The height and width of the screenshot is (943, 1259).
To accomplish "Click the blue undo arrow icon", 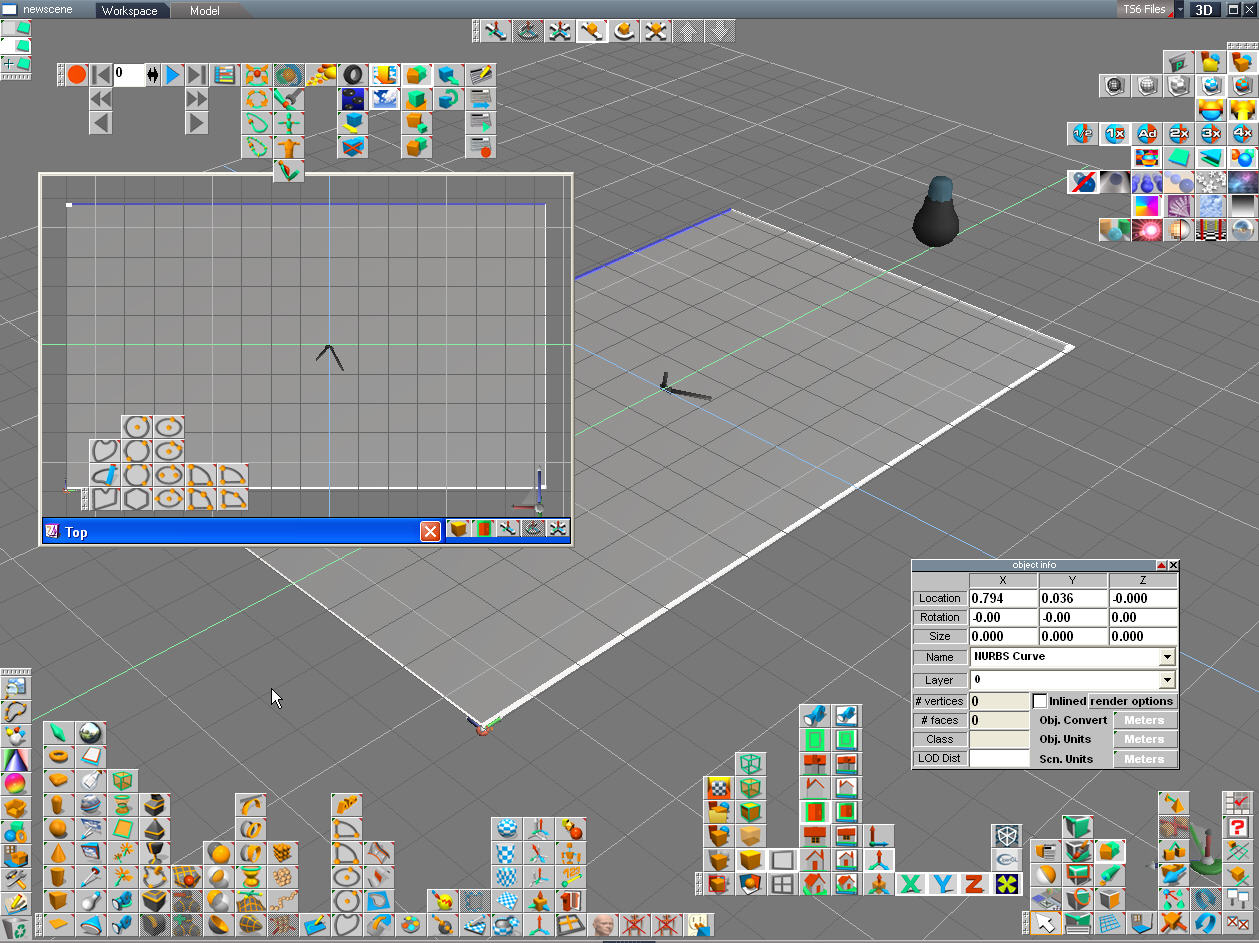I will click(1205, 923).
